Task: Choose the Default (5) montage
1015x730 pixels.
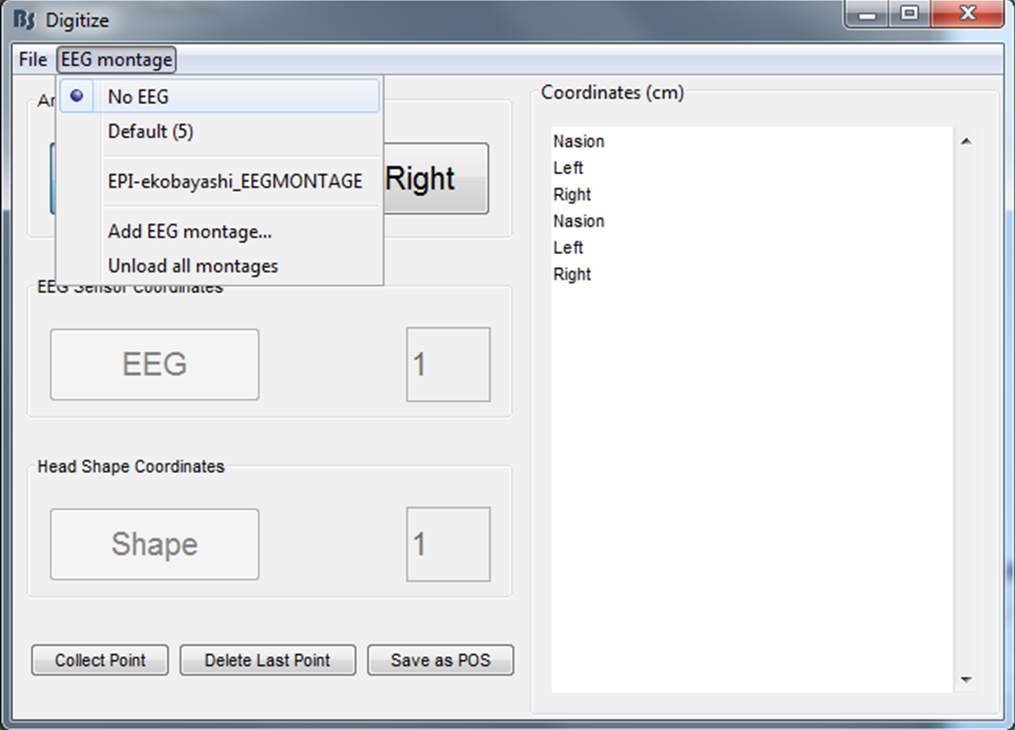Action: click(150, 131)
